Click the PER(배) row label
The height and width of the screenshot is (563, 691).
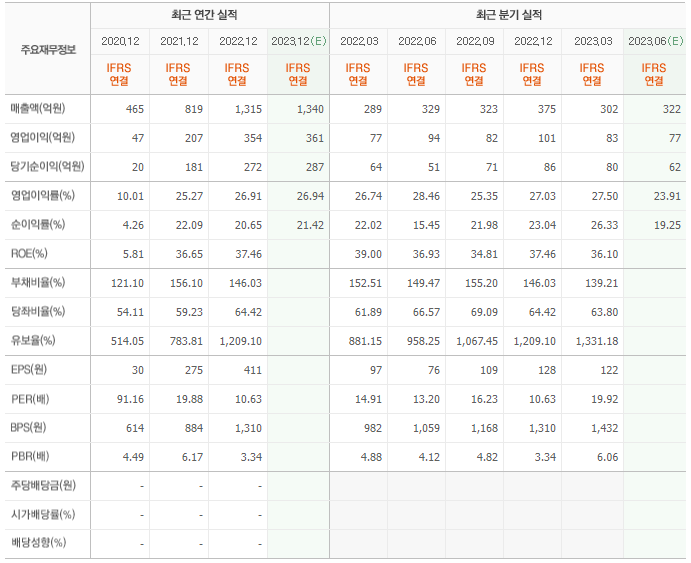[x=30, y=399]
